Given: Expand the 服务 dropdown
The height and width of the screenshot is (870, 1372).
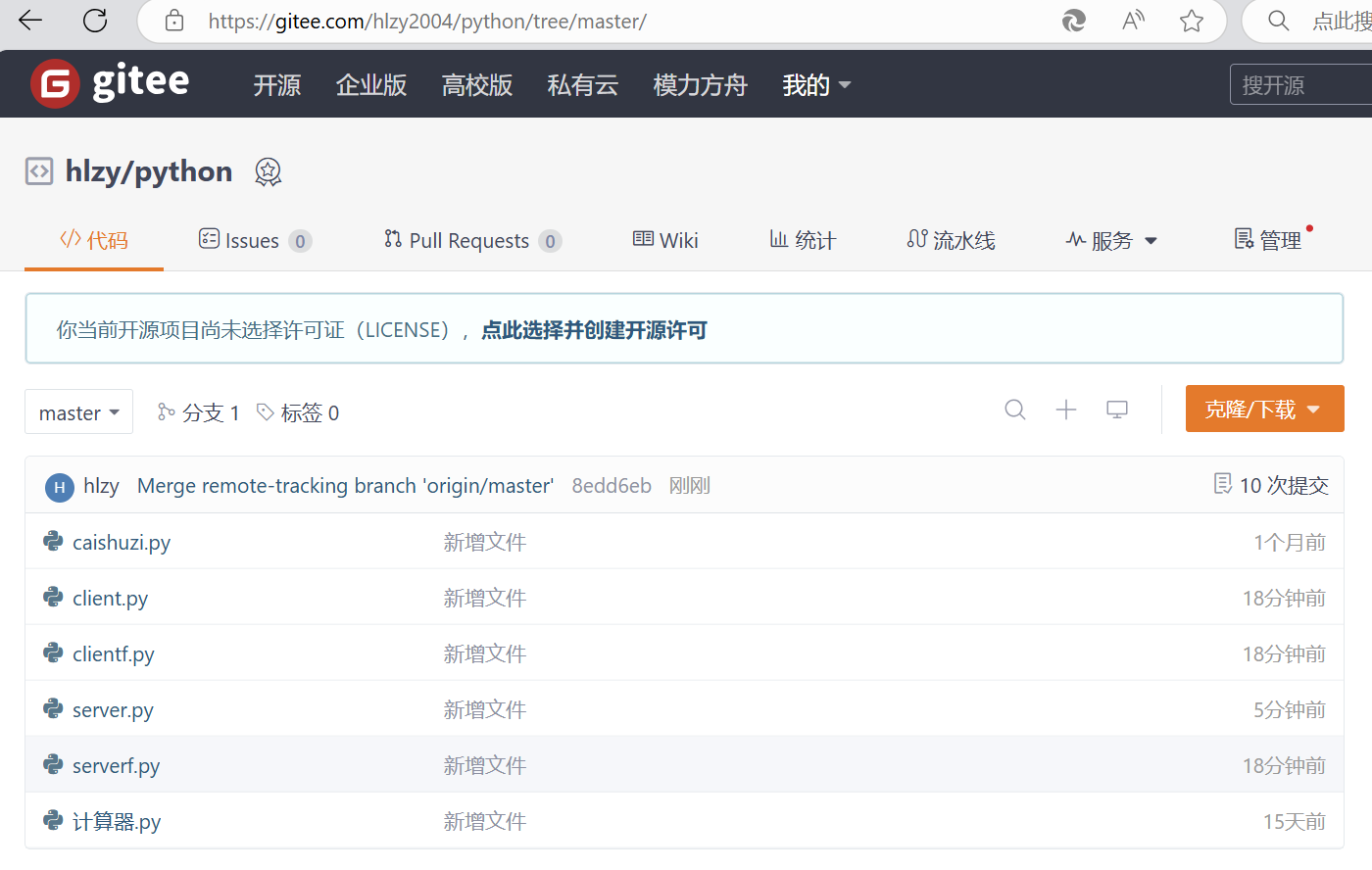Looking at the screenshot, I should click(x=1111, y=240).
